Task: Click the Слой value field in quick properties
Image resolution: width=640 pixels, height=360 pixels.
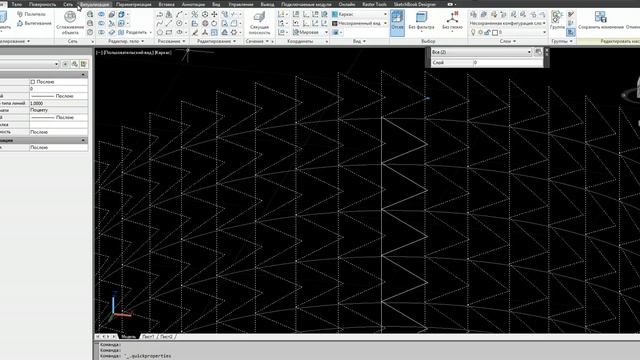Action: (x=508, y=62)
